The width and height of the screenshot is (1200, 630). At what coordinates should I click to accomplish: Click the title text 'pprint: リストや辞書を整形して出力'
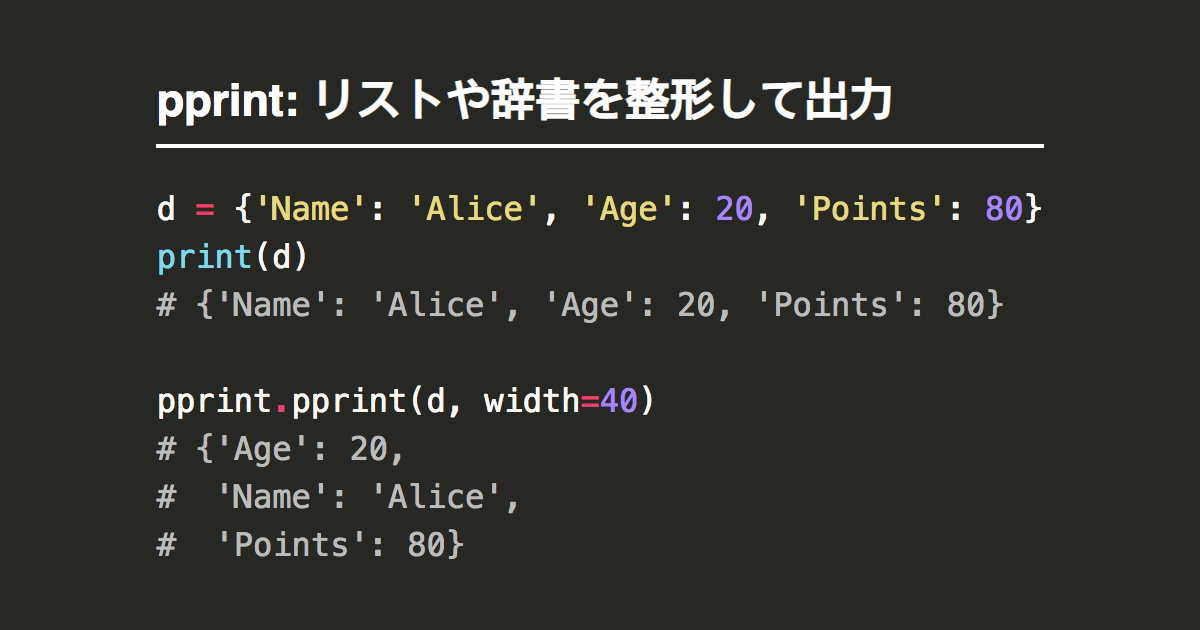click(524, 104)
